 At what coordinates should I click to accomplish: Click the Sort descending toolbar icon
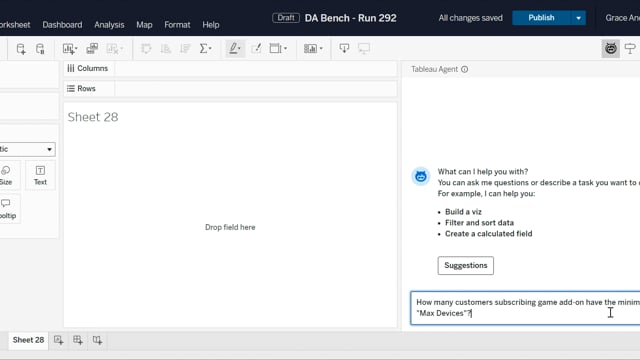[185, 49]
